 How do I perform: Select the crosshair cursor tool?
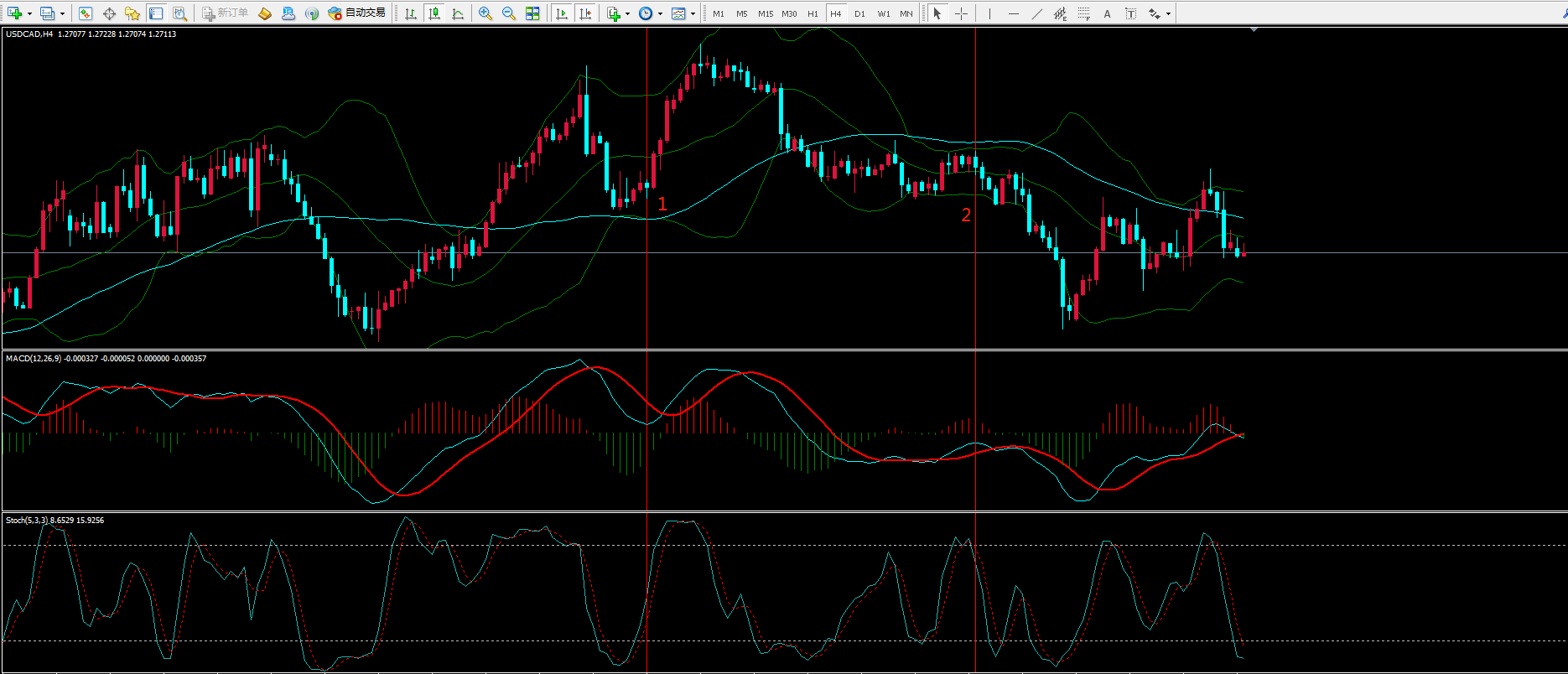click(x=961, y=13)
